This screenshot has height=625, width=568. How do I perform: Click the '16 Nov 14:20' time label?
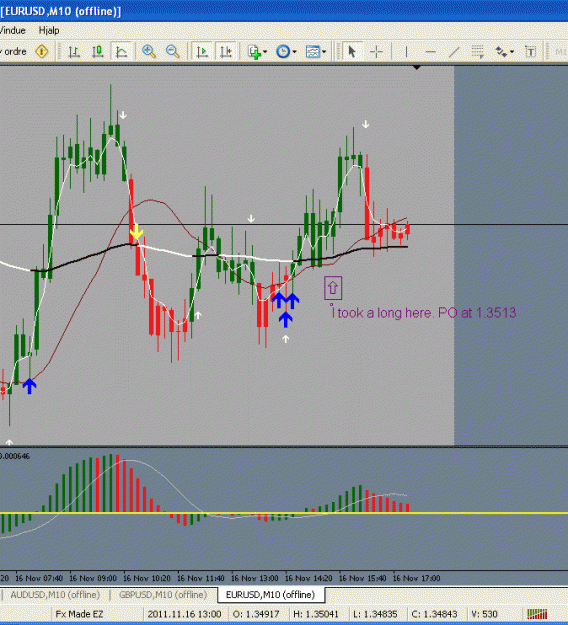pos(309,578)
